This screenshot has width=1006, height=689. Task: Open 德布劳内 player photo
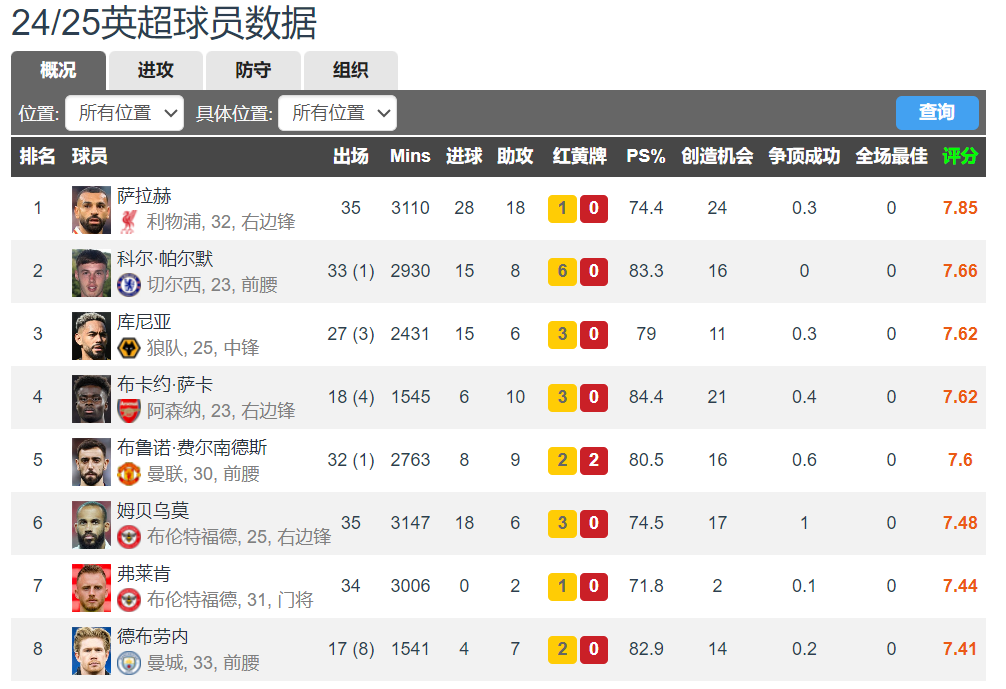click(x=91, y=651)
